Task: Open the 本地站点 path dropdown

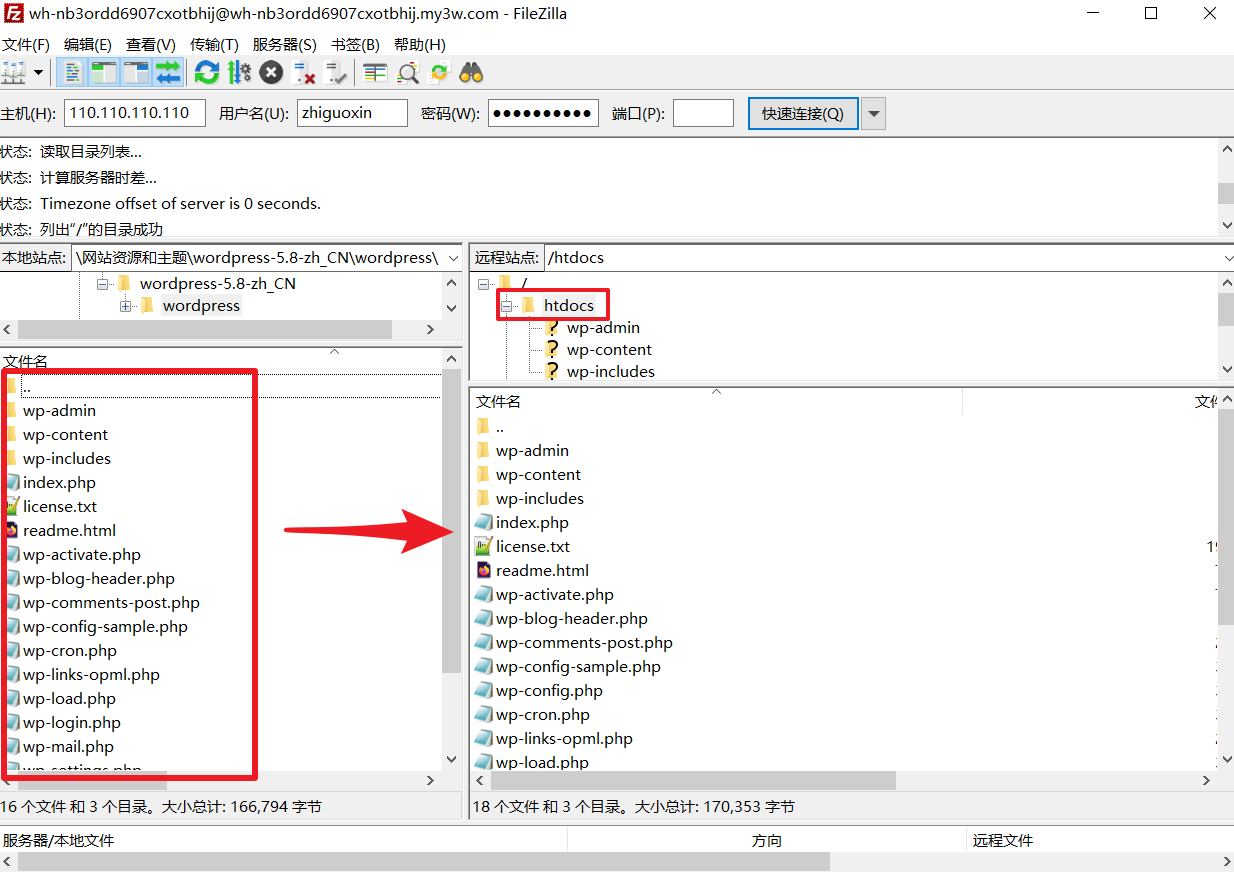Action: point(451,258)
